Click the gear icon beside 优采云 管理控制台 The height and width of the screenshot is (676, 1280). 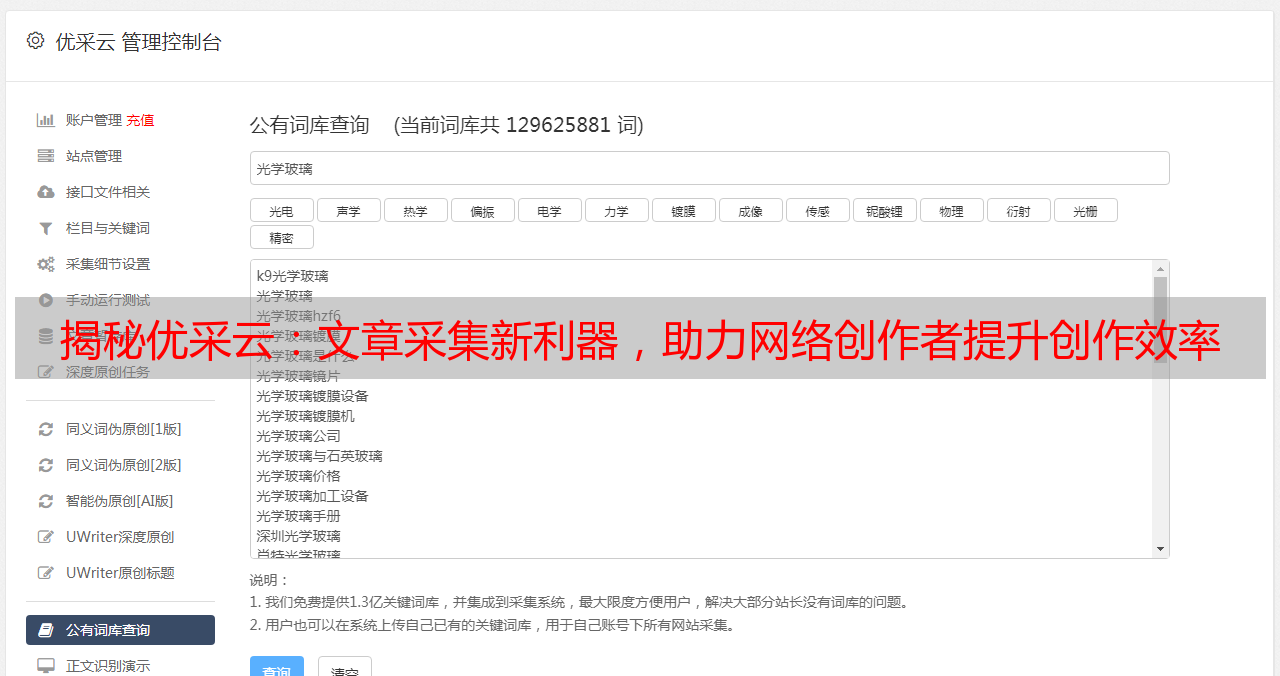36,41
